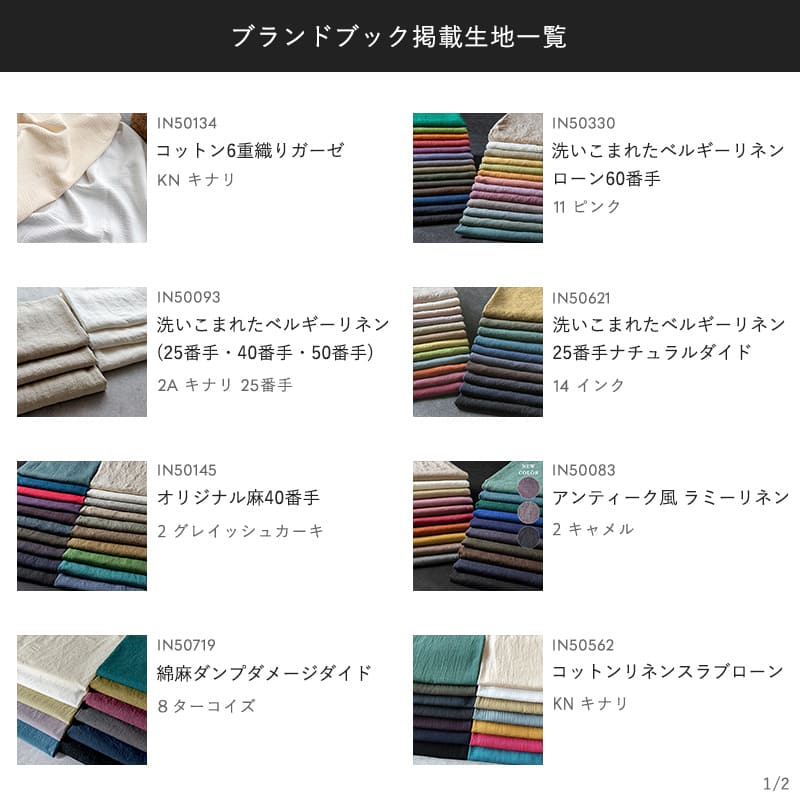Click the NEW COLOR purple swatch circle
The height and width of the screenshot is (800, 800).
pos(528,488)
